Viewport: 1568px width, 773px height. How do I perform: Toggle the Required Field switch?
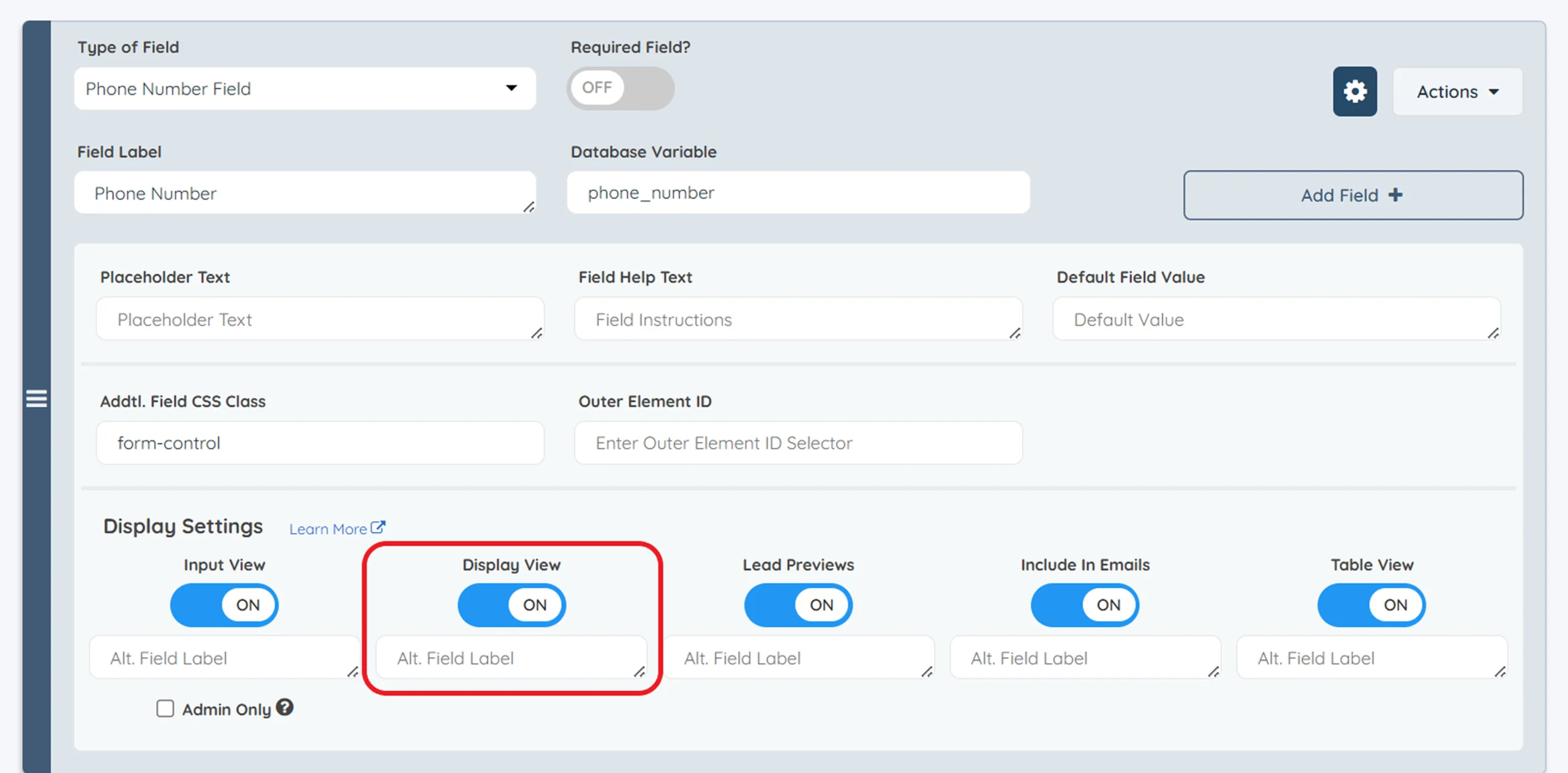click(620, 88)
